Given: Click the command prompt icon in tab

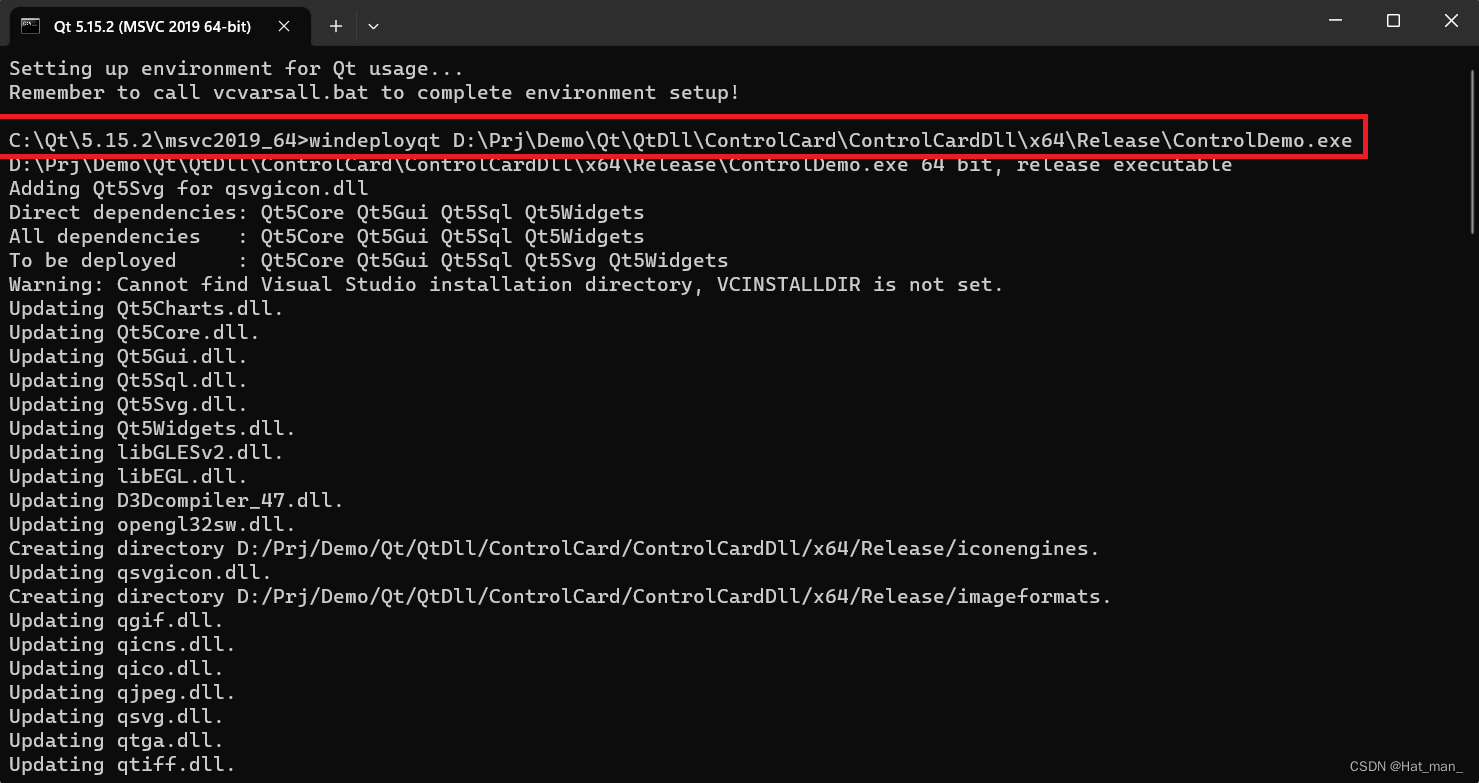Looking at the screenshot, I should 30,26.
